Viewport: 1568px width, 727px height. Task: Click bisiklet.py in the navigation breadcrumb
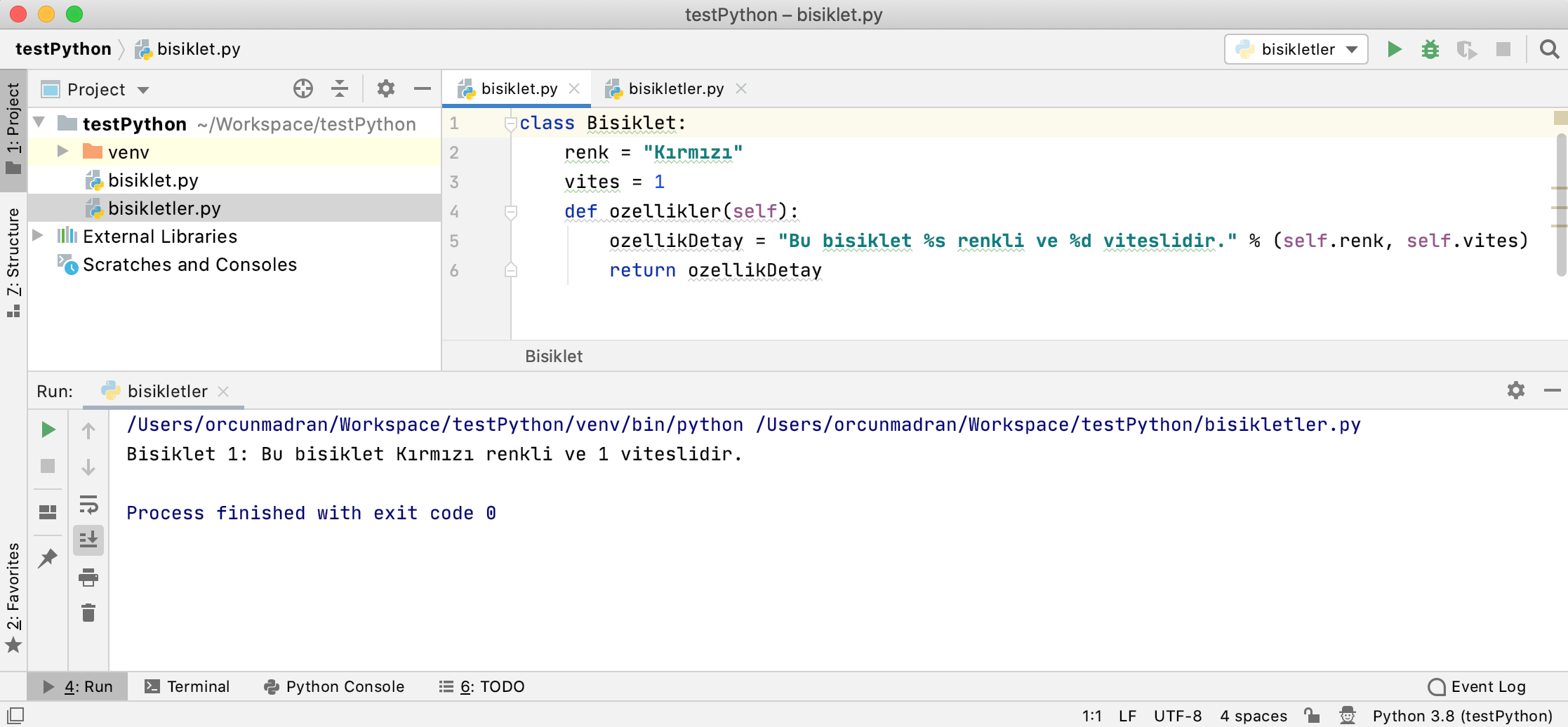(188, 49)
